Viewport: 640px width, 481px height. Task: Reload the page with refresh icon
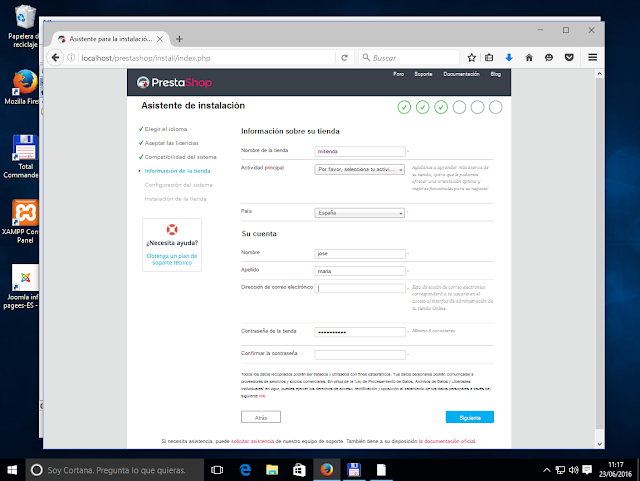(x=344, y=58)
